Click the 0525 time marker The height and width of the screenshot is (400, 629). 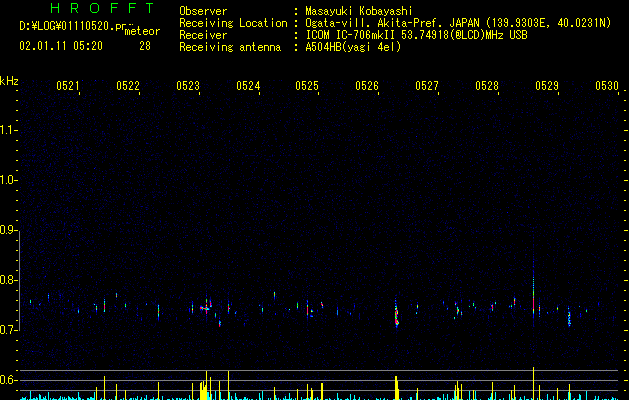[x=307, y=85]
